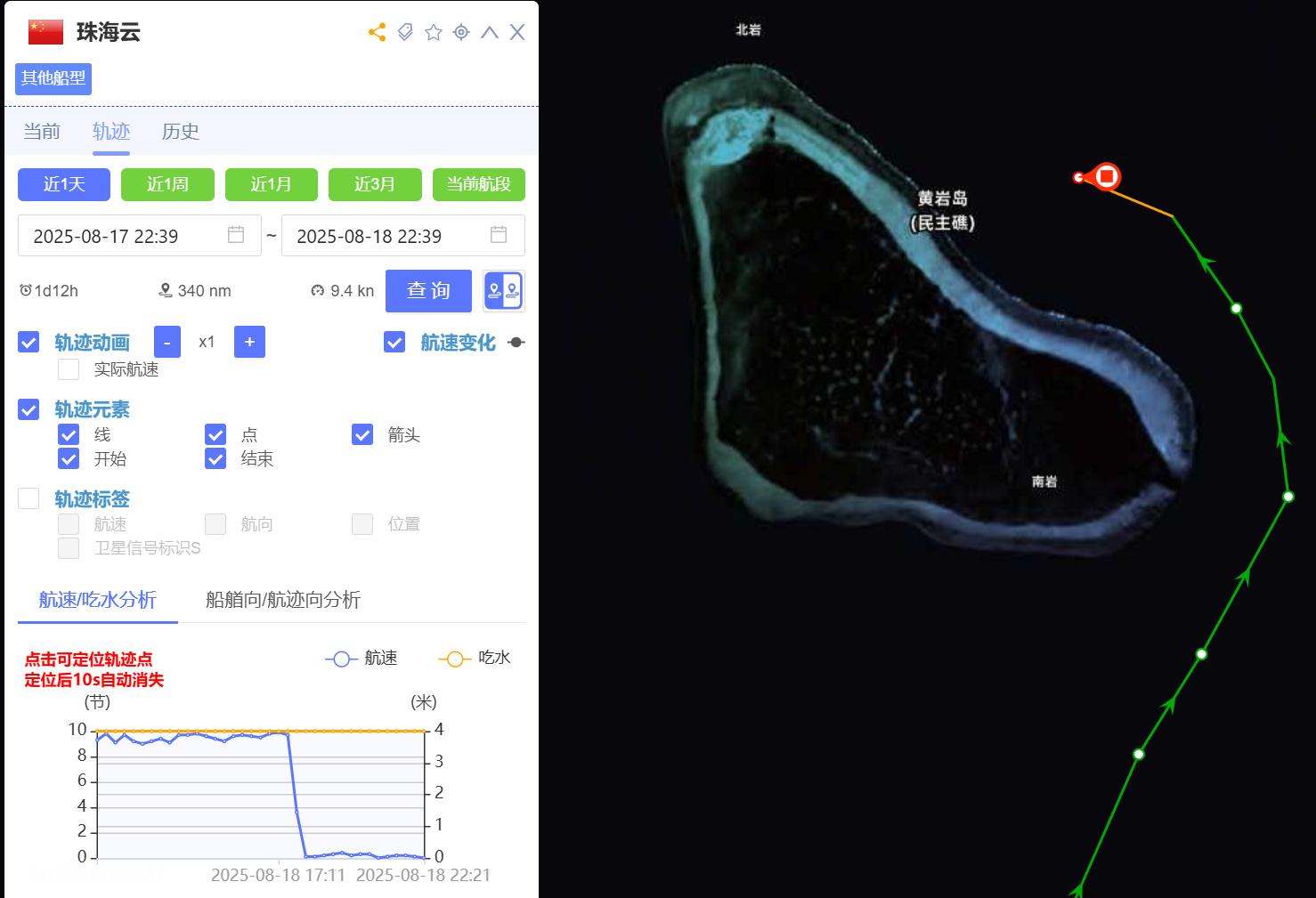Screen dimensions: 1316x898
Task: Click the 340 nm distance value
Action: [204, 291]
